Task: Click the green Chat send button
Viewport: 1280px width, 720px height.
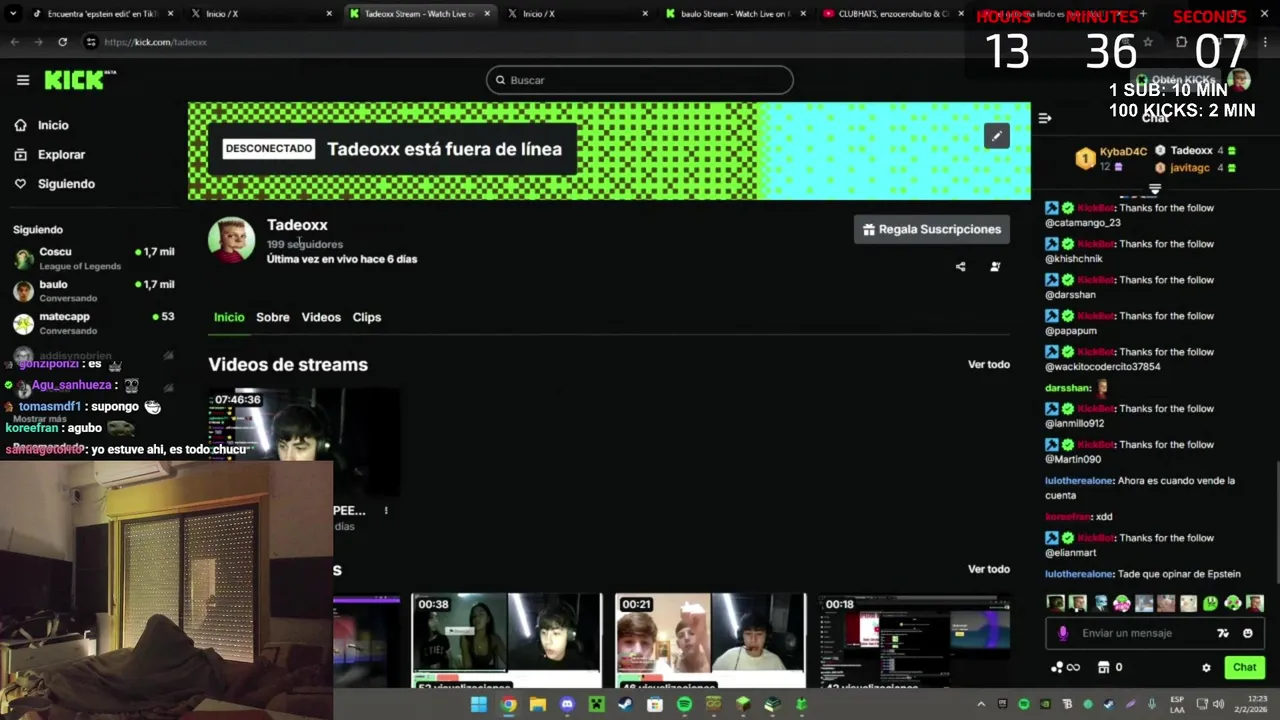Action: click(x=1244, y=667)
